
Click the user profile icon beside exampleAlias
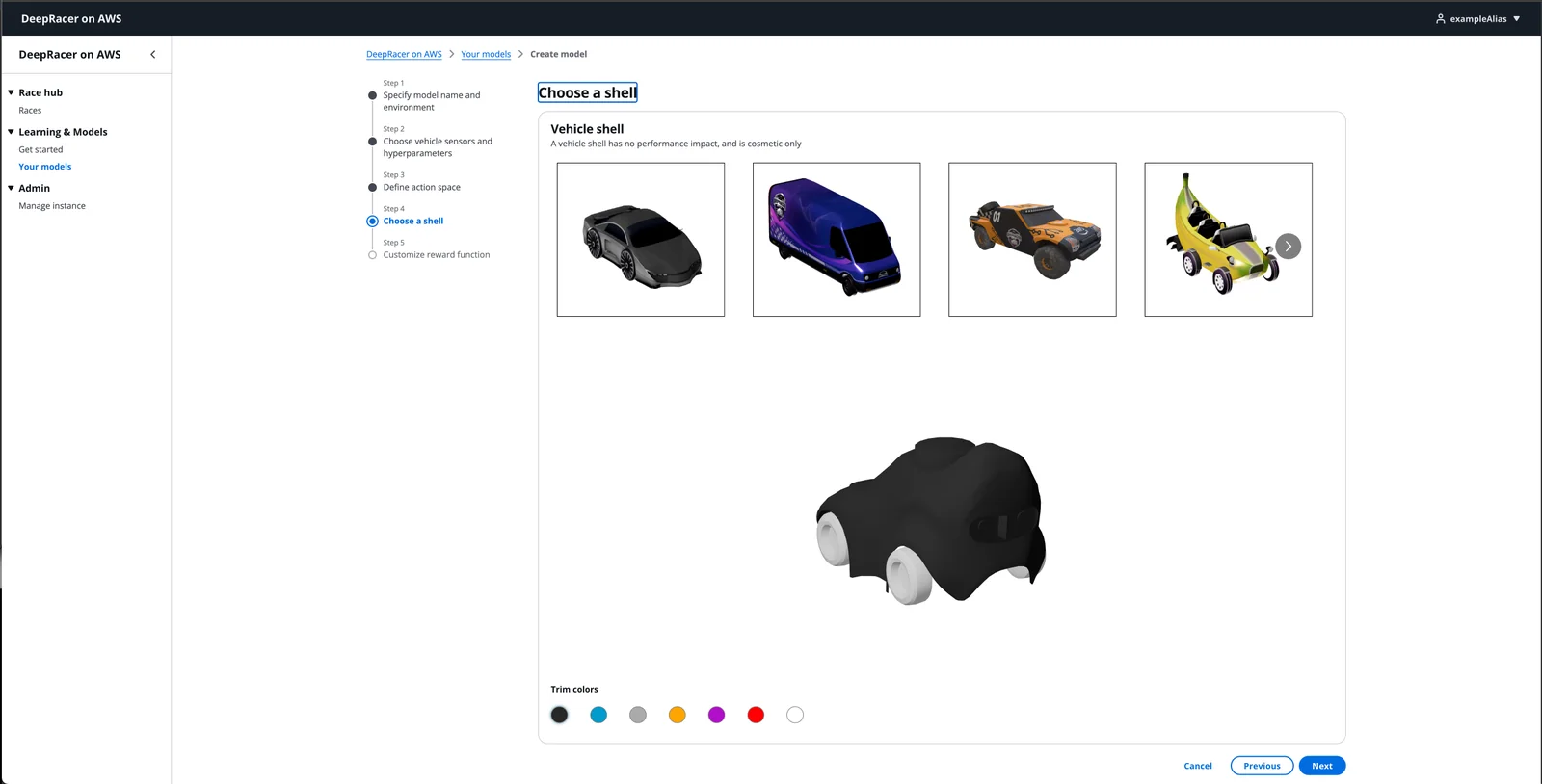[1441, 19]
